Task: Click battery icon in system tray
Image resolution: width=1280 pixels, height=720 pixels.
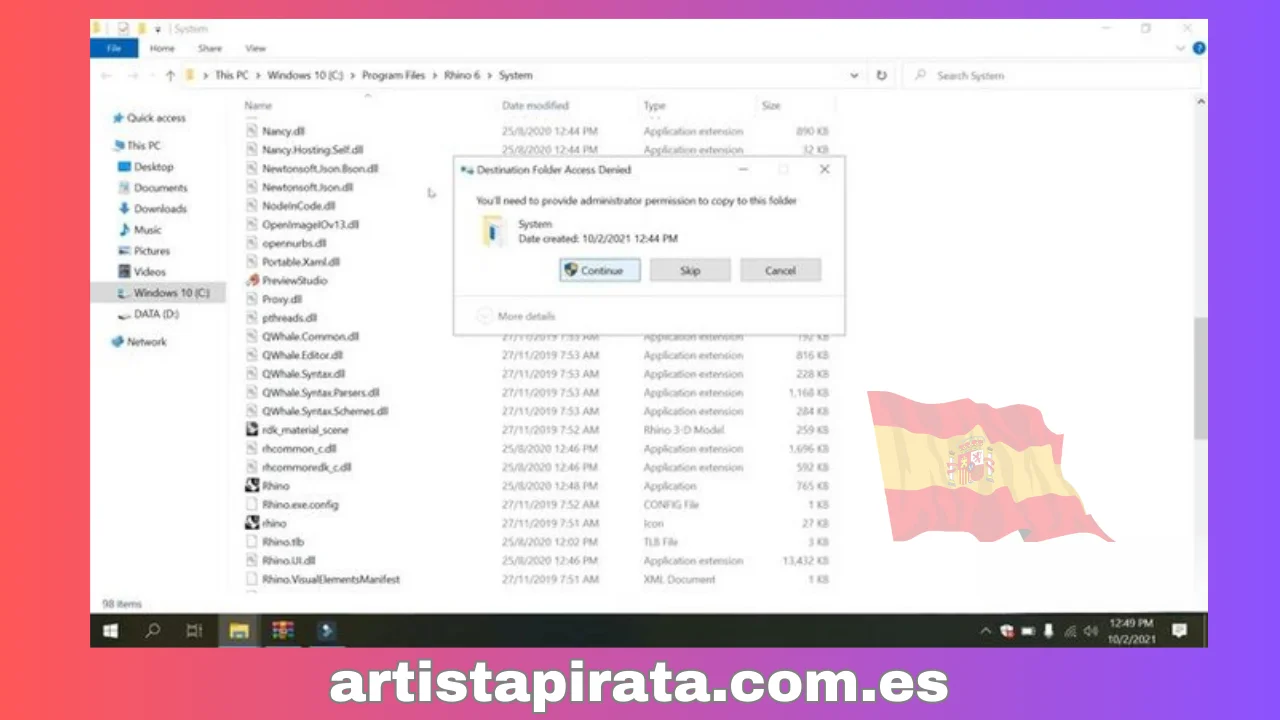Action: pyautogui.click(x=1028, y=631)
